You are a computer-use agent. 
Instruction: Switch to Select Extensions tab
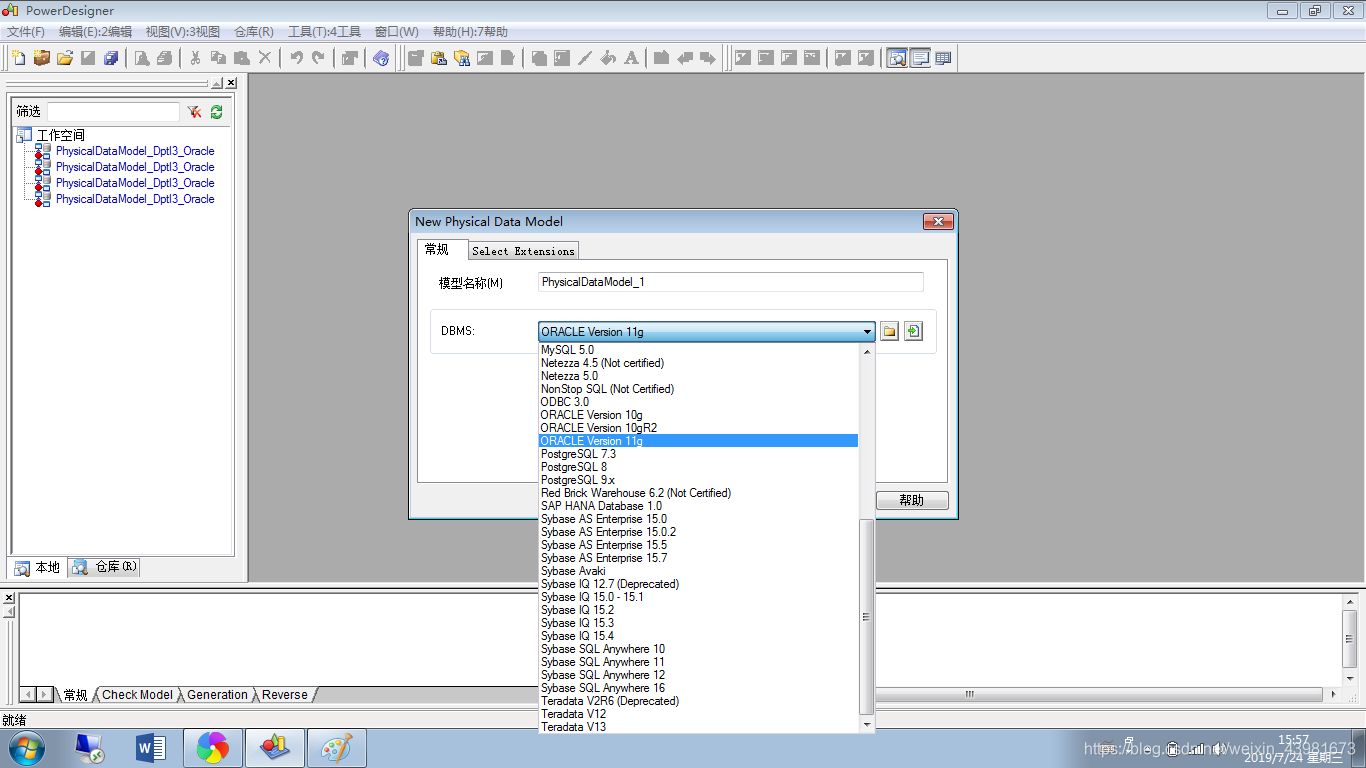(523, 251)
